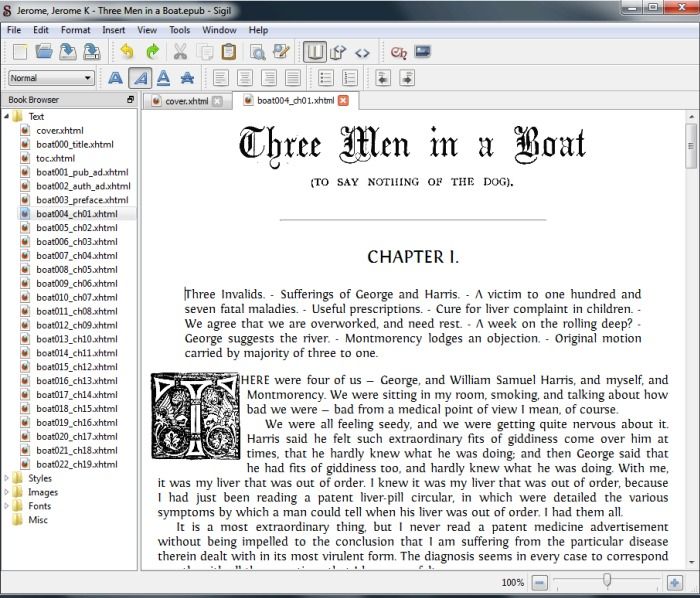This screenshot has width=700, height=598.
Task: Expand the Styles folder
Action: point(6,478)
